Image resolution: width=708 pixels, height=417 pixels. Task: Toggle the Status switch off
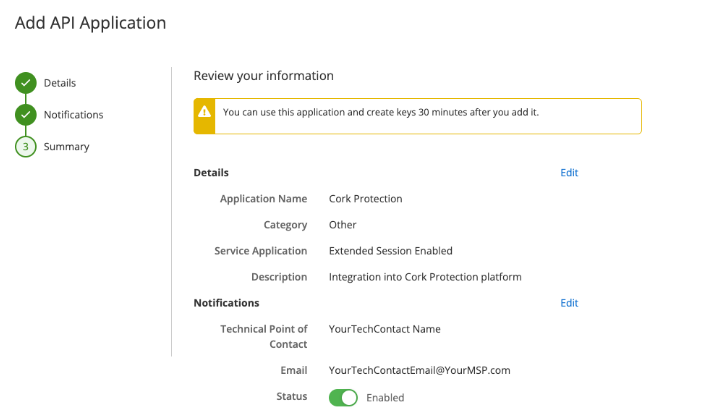coord(343,398)
